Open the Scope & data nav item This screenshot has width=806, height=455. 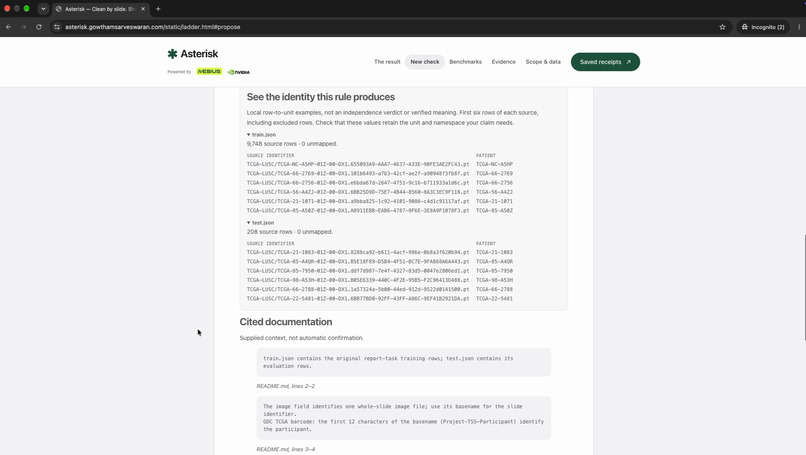[x=543, y=62]
